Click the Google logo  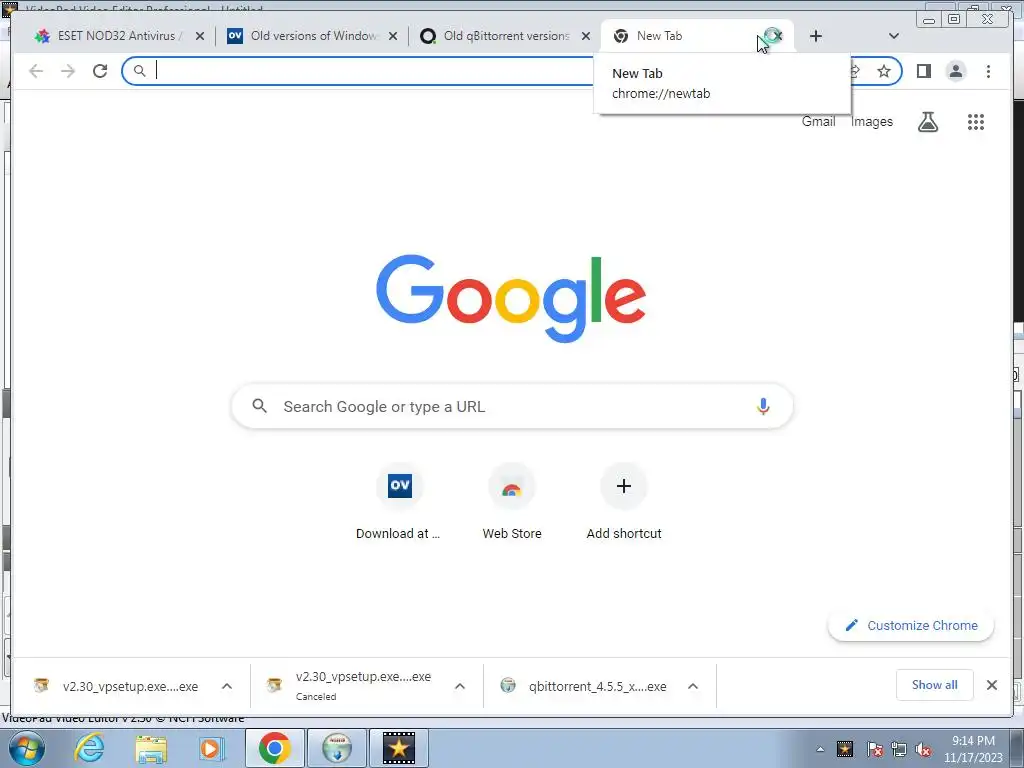pos(511,298)
